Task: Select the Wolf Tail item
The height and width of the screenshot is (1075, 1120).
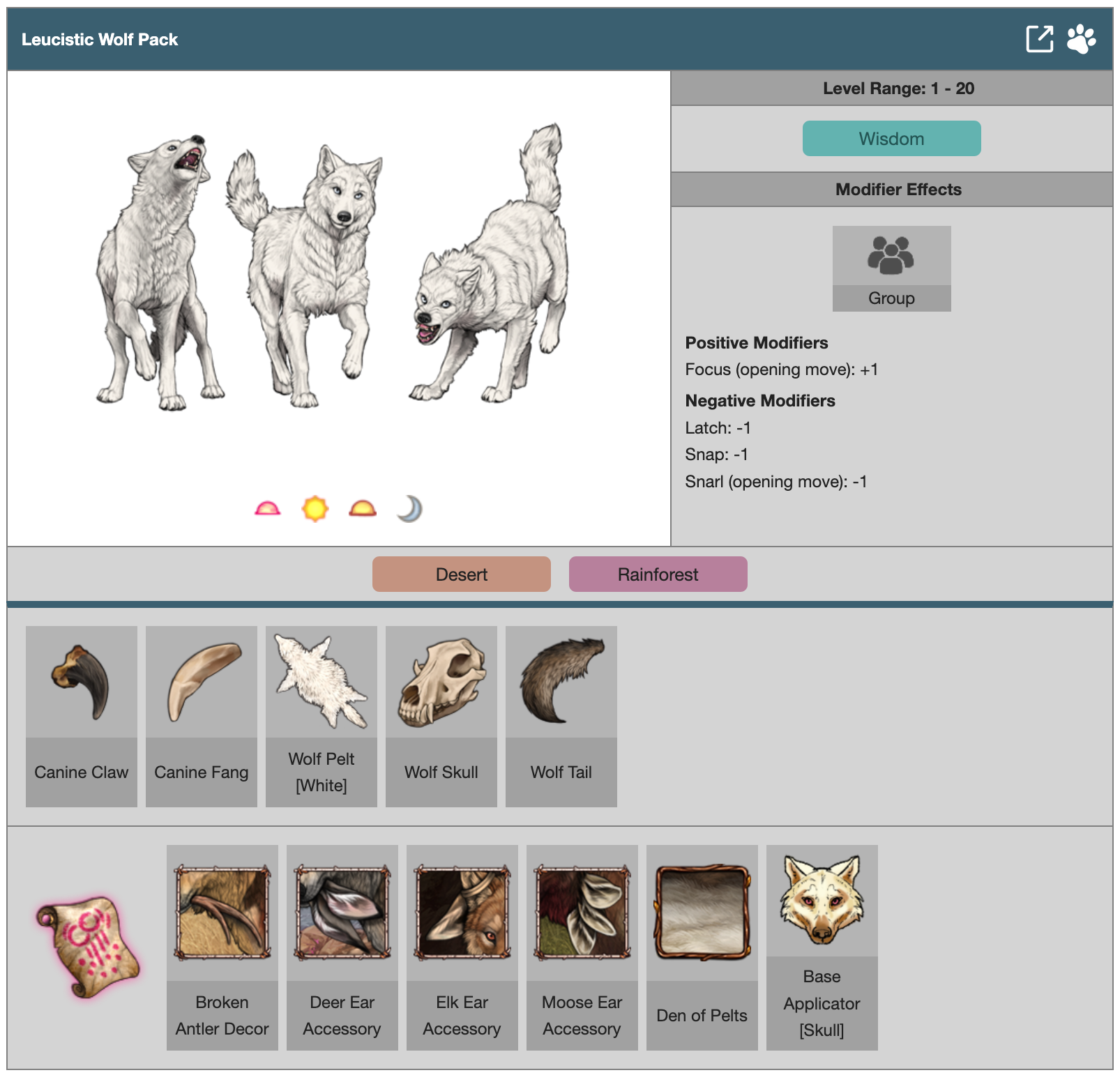Action: coord(561,716)
